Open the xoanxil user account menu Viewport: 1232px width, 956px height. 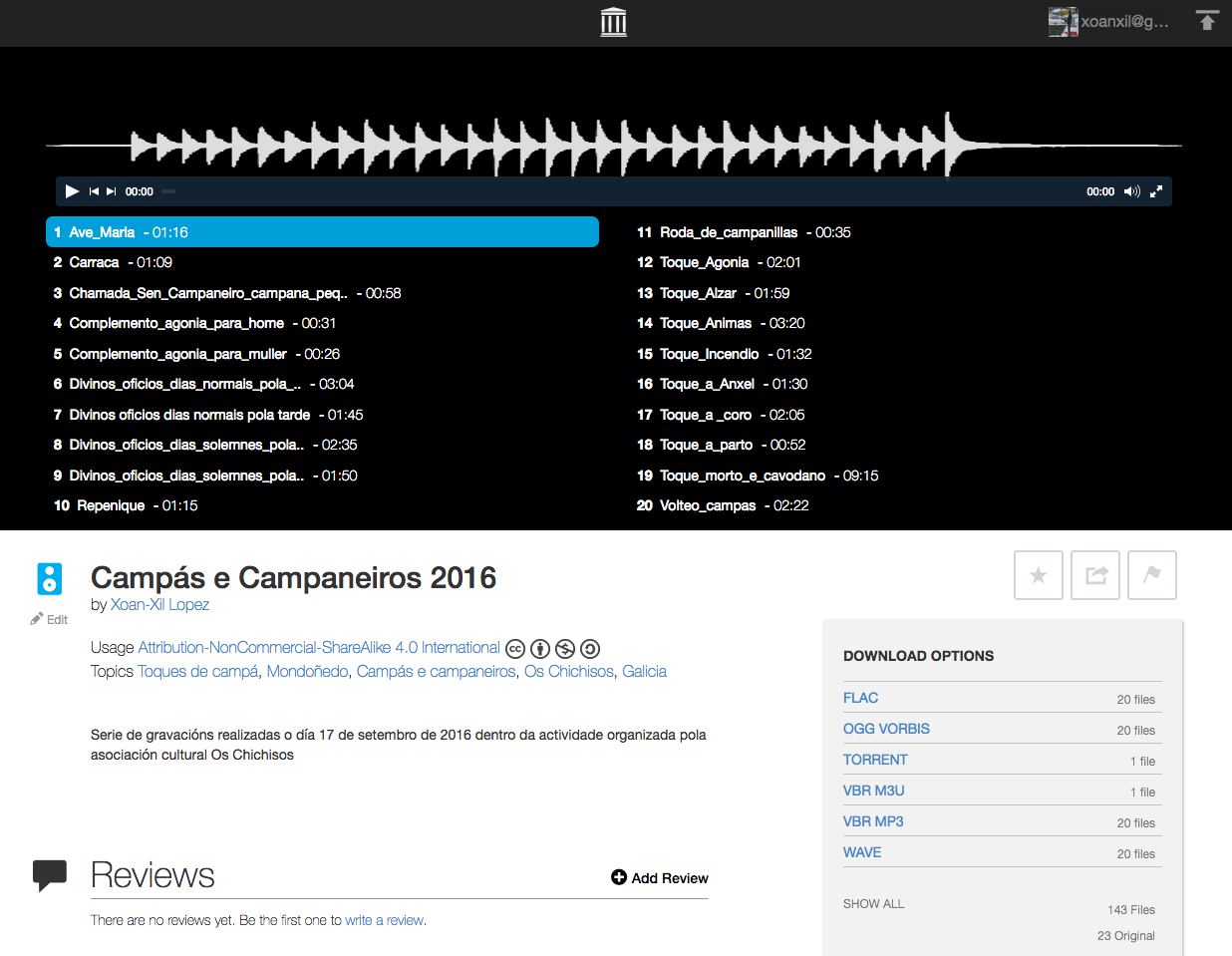[x=1109, y=21]
